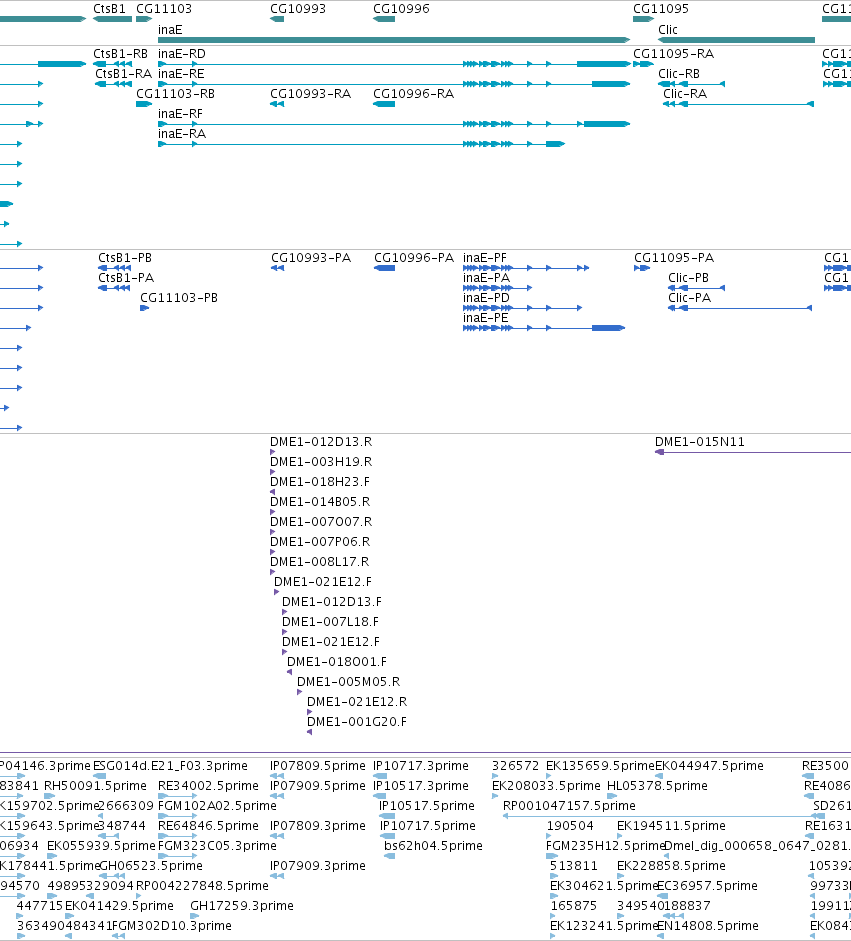Screen dimensions: 851x941
Task: Select transcript CtsB1-RA
Action: click(x=113, y=84)
